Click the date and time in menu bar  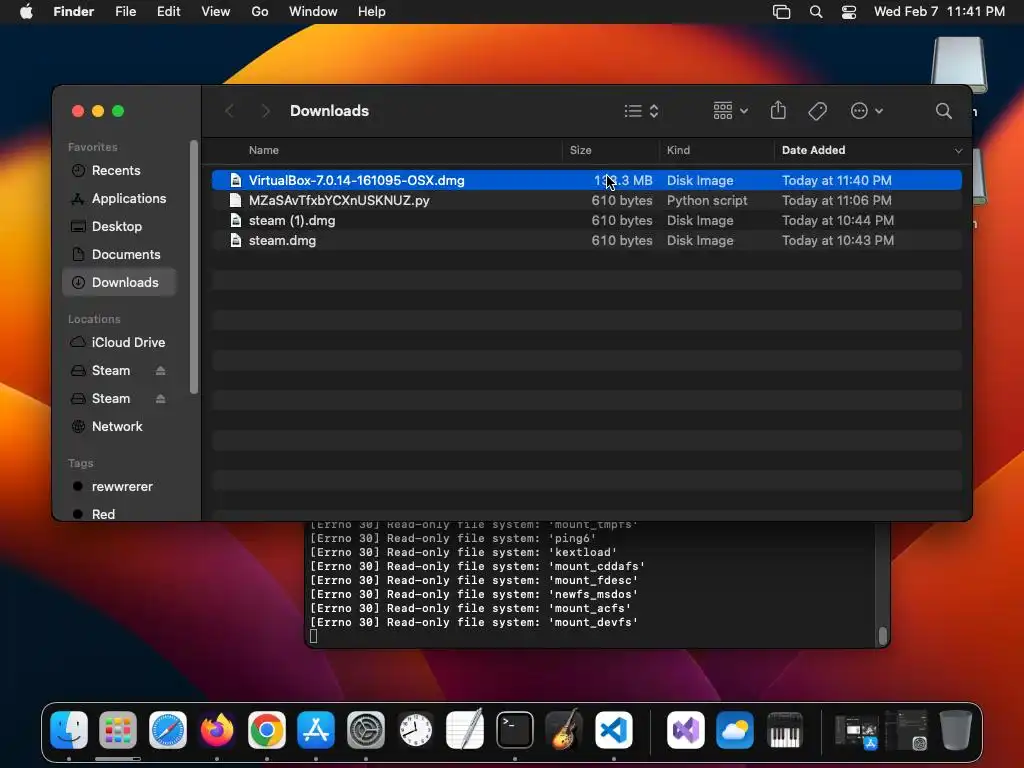coord(939,12)
